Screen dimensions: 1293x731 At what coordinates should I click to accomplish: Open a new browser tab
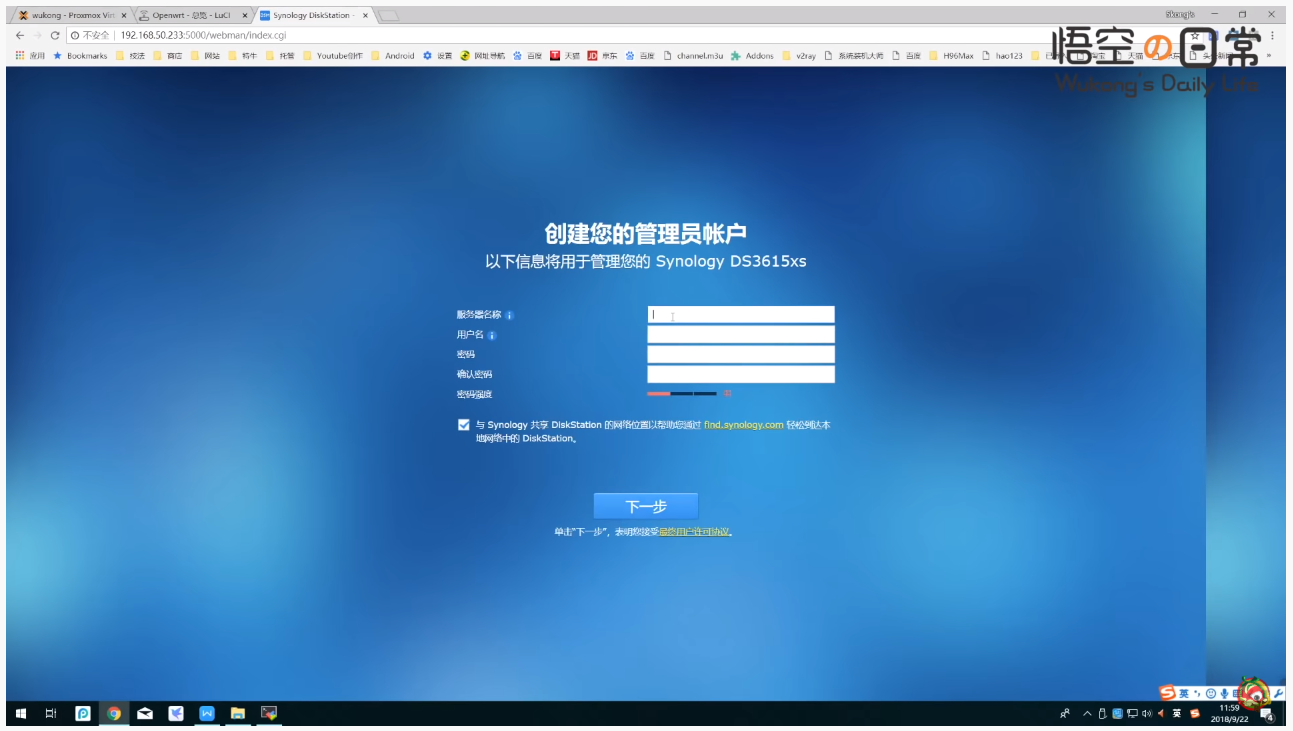click(389, 15)
